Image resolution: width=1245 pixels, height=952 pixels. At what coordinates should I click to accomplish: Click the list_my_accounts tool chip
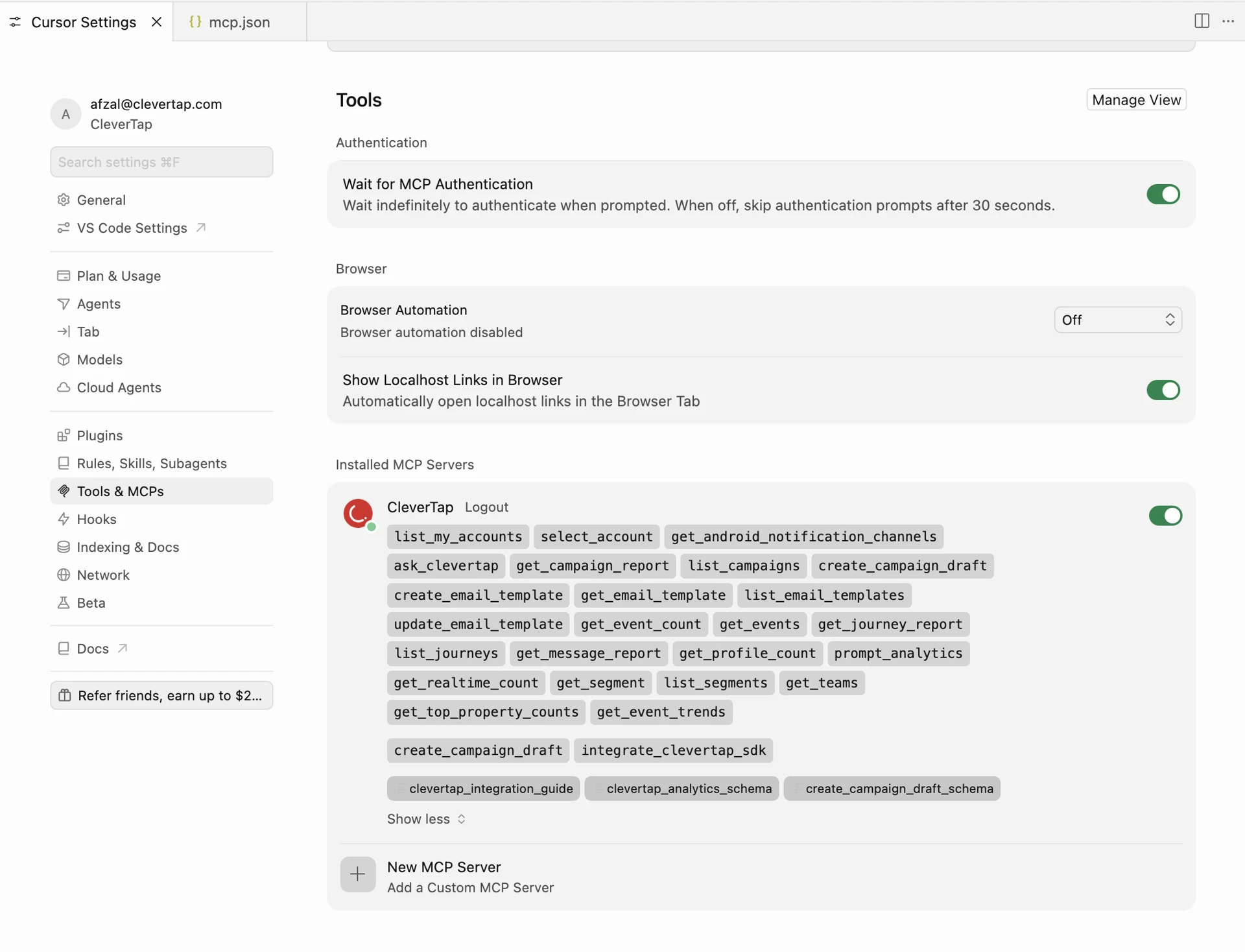pos(458,536)
